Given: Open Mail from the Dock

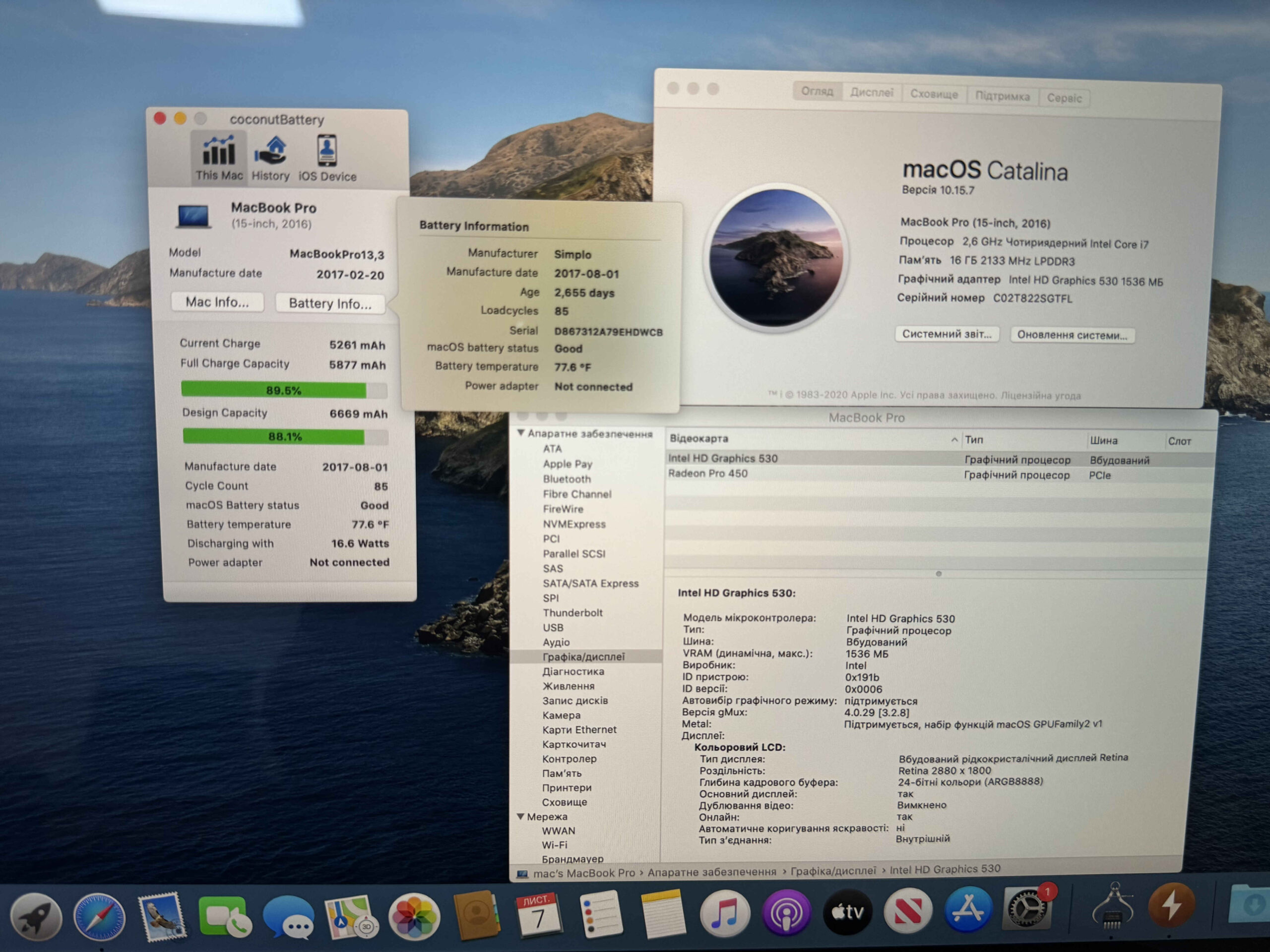Looking at the screenshot, I should tap(163, 916).
